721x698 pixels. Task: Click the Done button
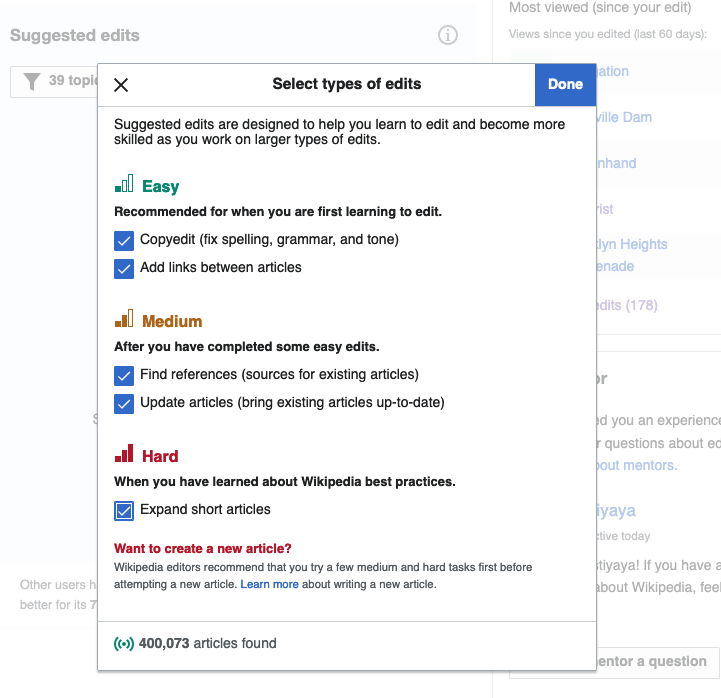pyautogui.click(x=565, y=85)
